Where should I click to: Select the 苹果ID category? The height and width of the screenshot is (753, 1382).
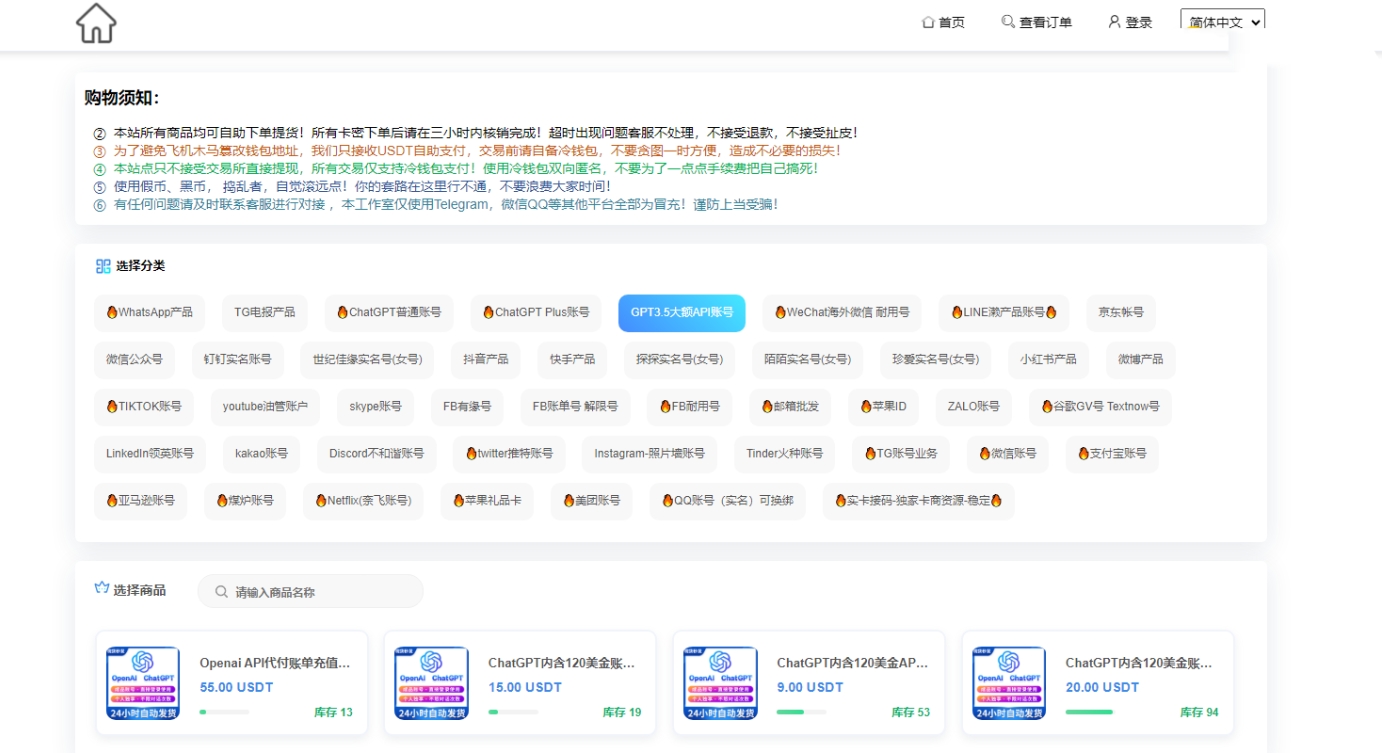(883, 407)
